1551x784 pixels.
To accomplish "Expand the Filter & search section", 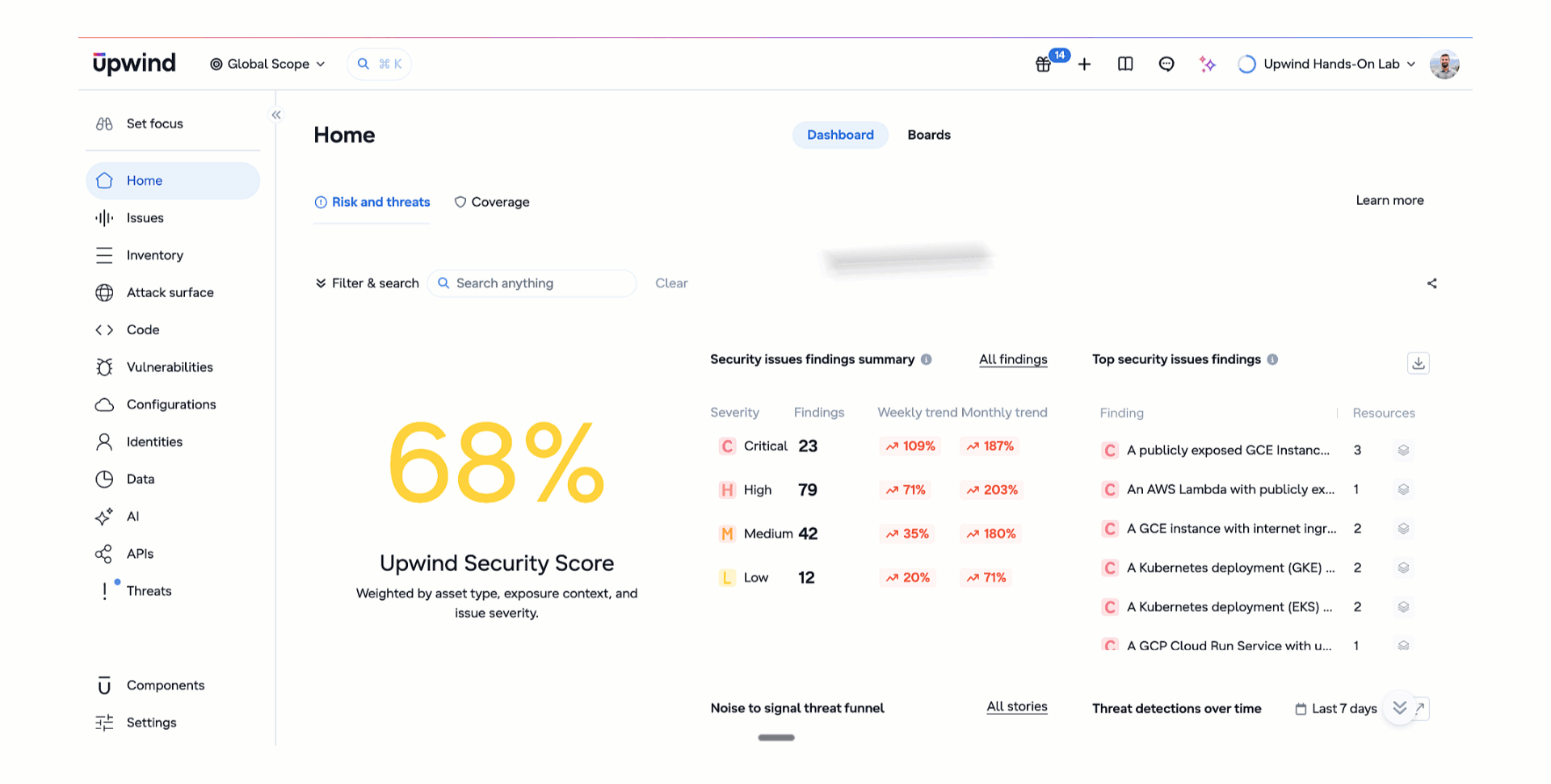I will (x=367, y=283).
